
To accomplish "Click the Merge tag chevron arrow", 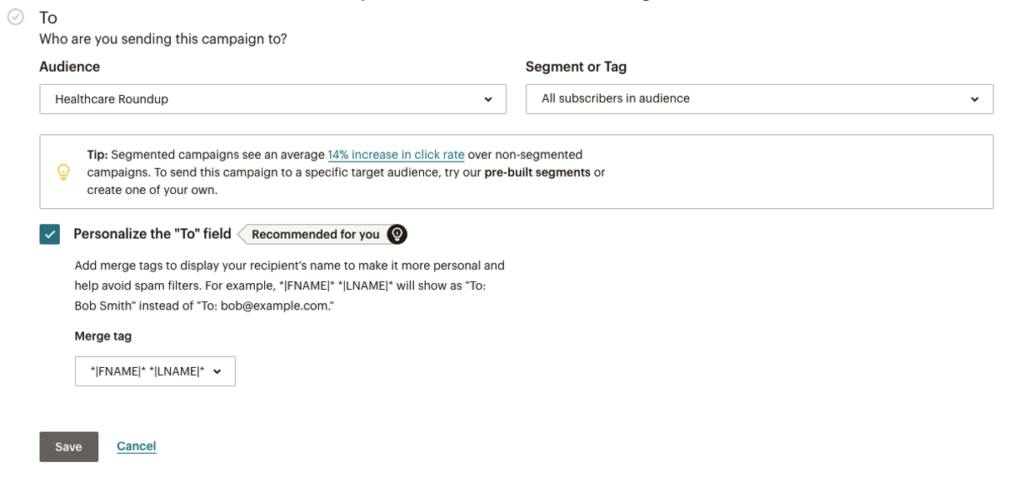I will point(217,371).
